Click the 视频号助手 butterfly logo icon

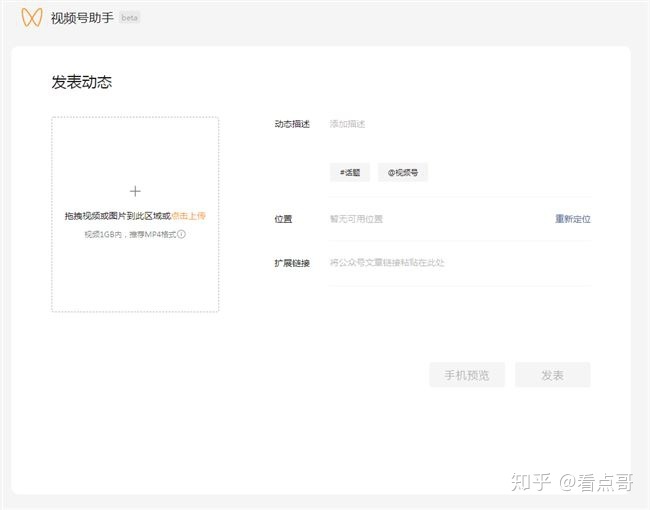pyautogui.click(x=32, y=17)
